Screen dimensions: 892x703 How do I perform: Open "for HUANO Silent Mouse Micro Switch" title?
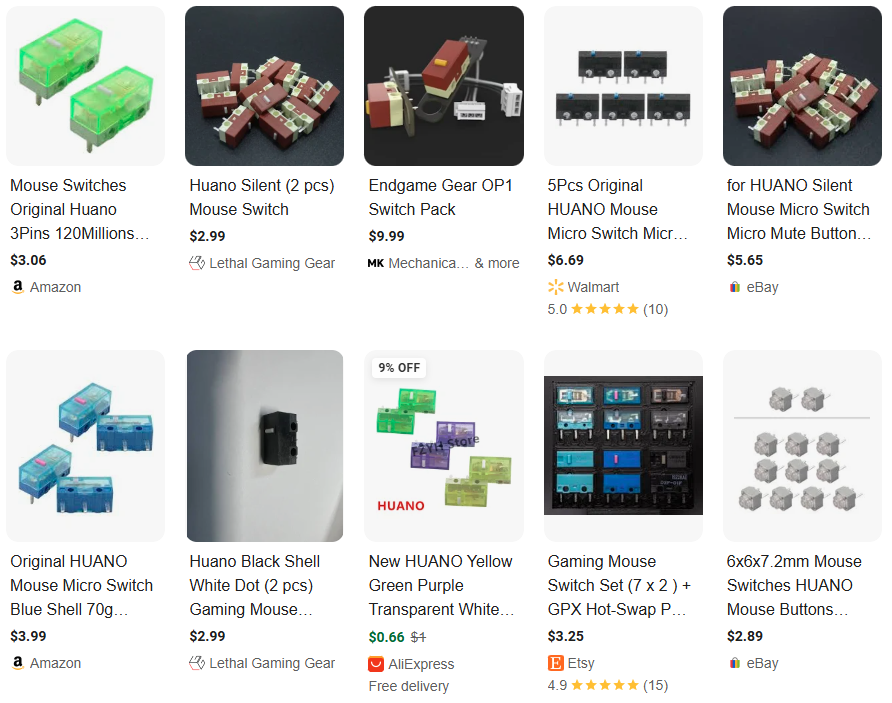pyautogui.click(x=799, y=209)
